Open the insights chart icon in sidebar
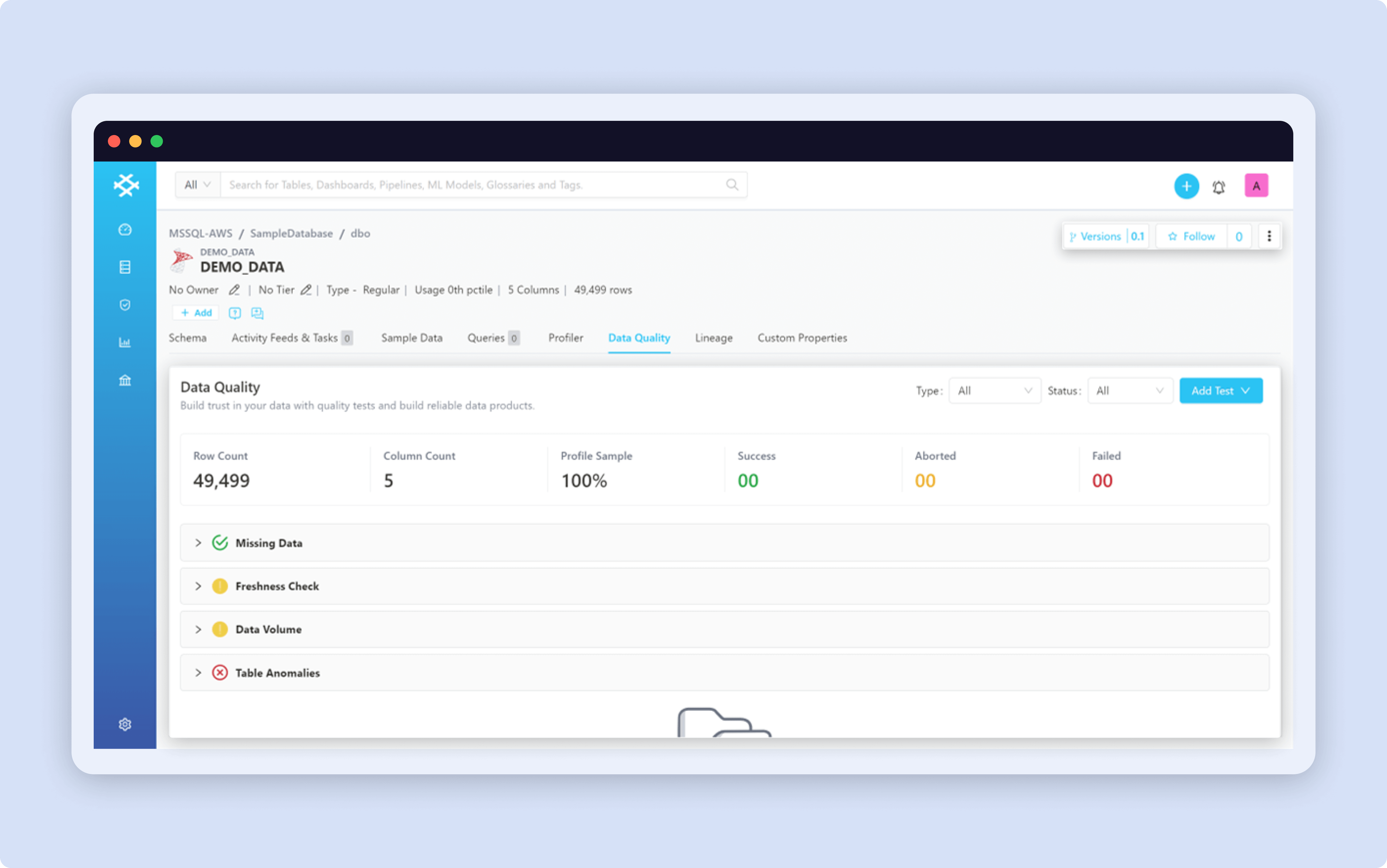This screenshot has width=1387, height=868. [125, 342]
